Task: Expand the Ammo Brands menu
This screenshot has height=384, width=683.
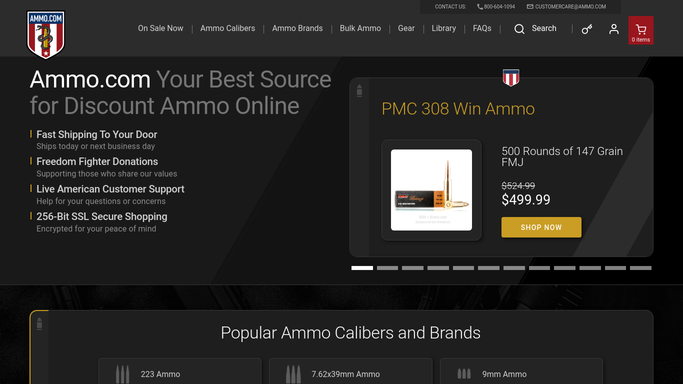Action: 297,28
